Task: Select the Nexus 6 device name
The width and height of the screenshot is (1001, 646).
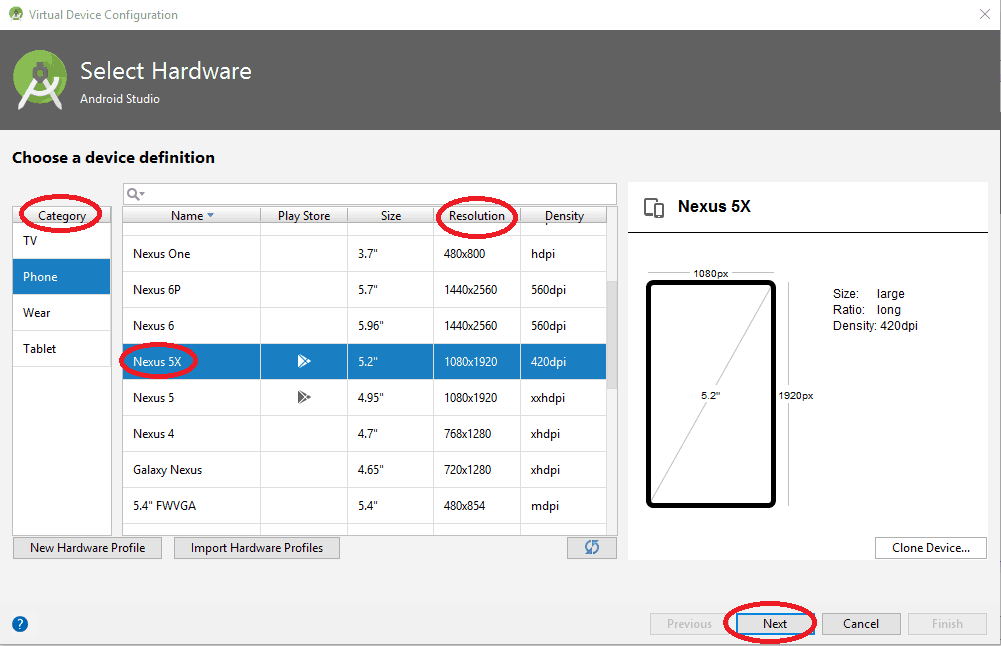Action: (153, 326)
